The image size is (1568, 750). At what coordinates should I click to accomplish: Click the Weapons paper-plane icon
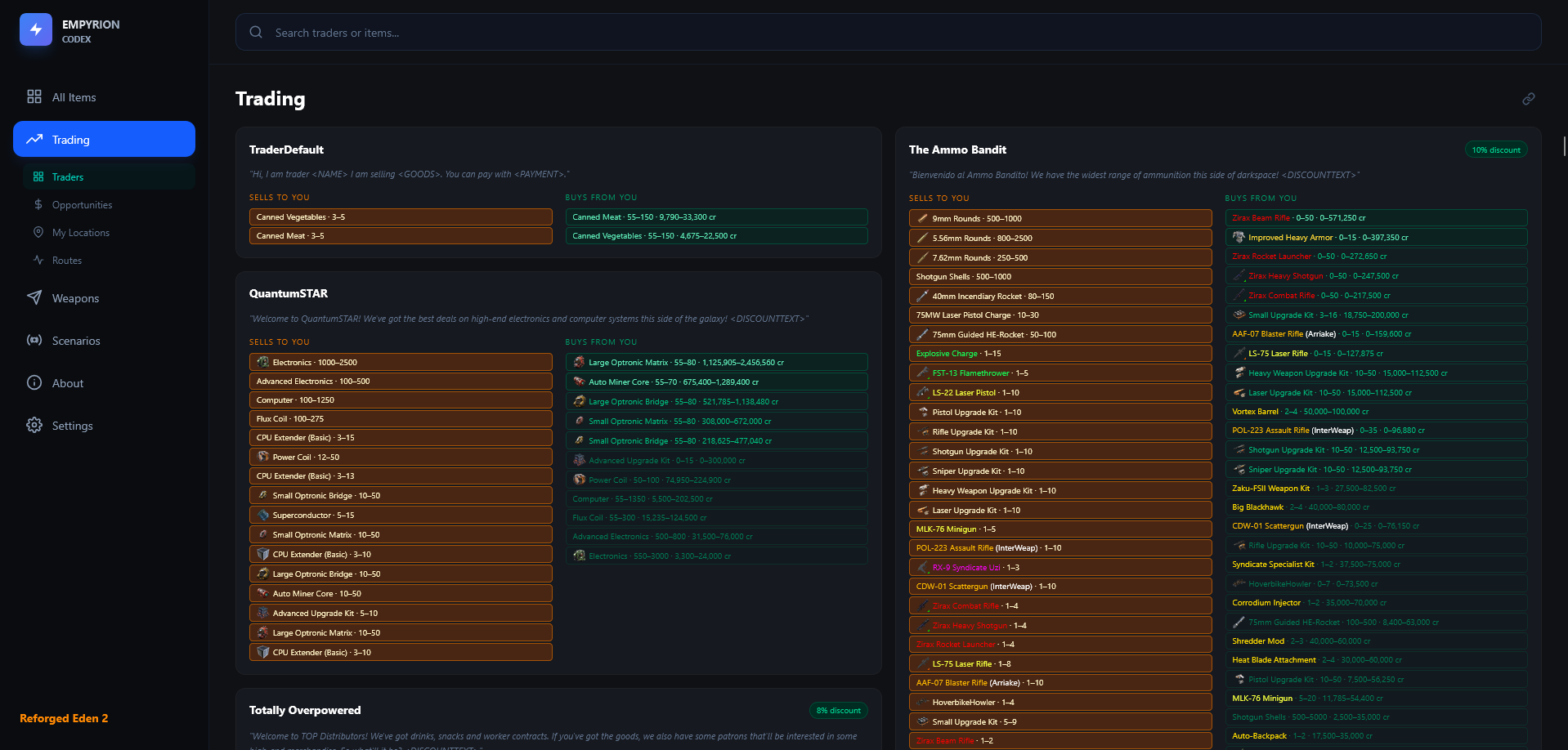[34, 298]
